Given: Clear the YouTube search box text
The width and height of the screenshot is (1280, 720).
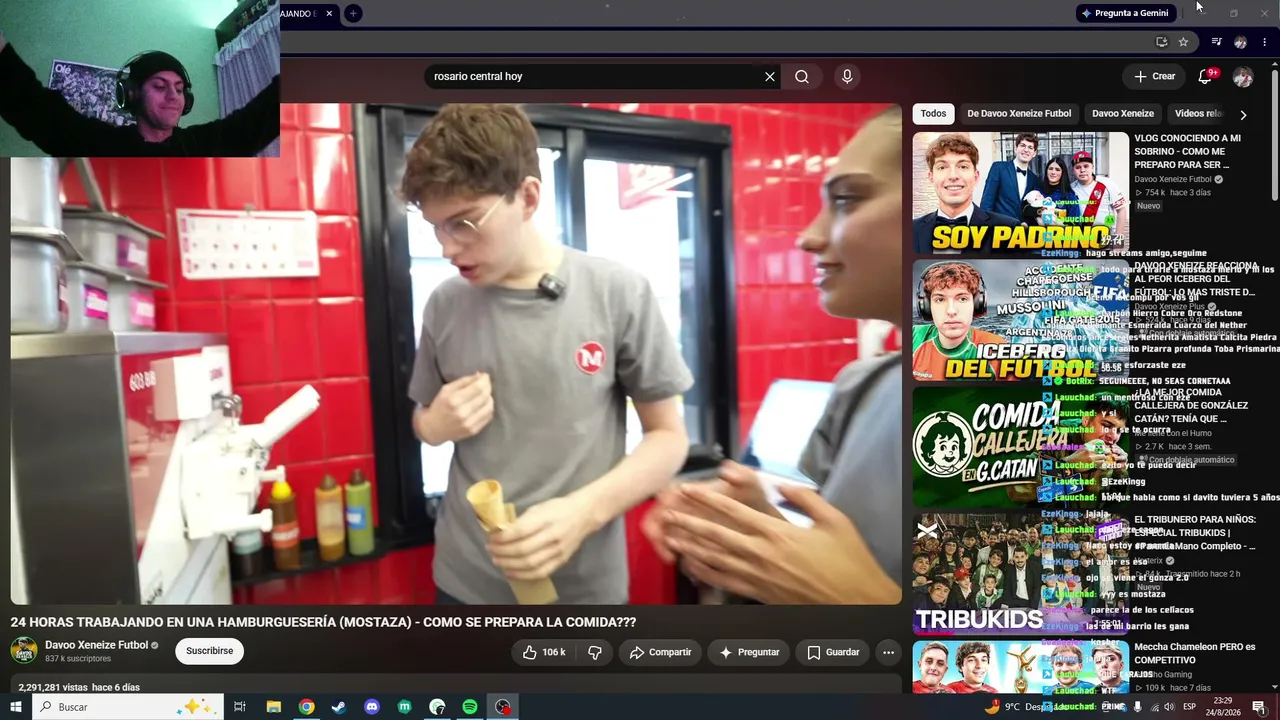Looking at the screenshot, I should [770, 76].
